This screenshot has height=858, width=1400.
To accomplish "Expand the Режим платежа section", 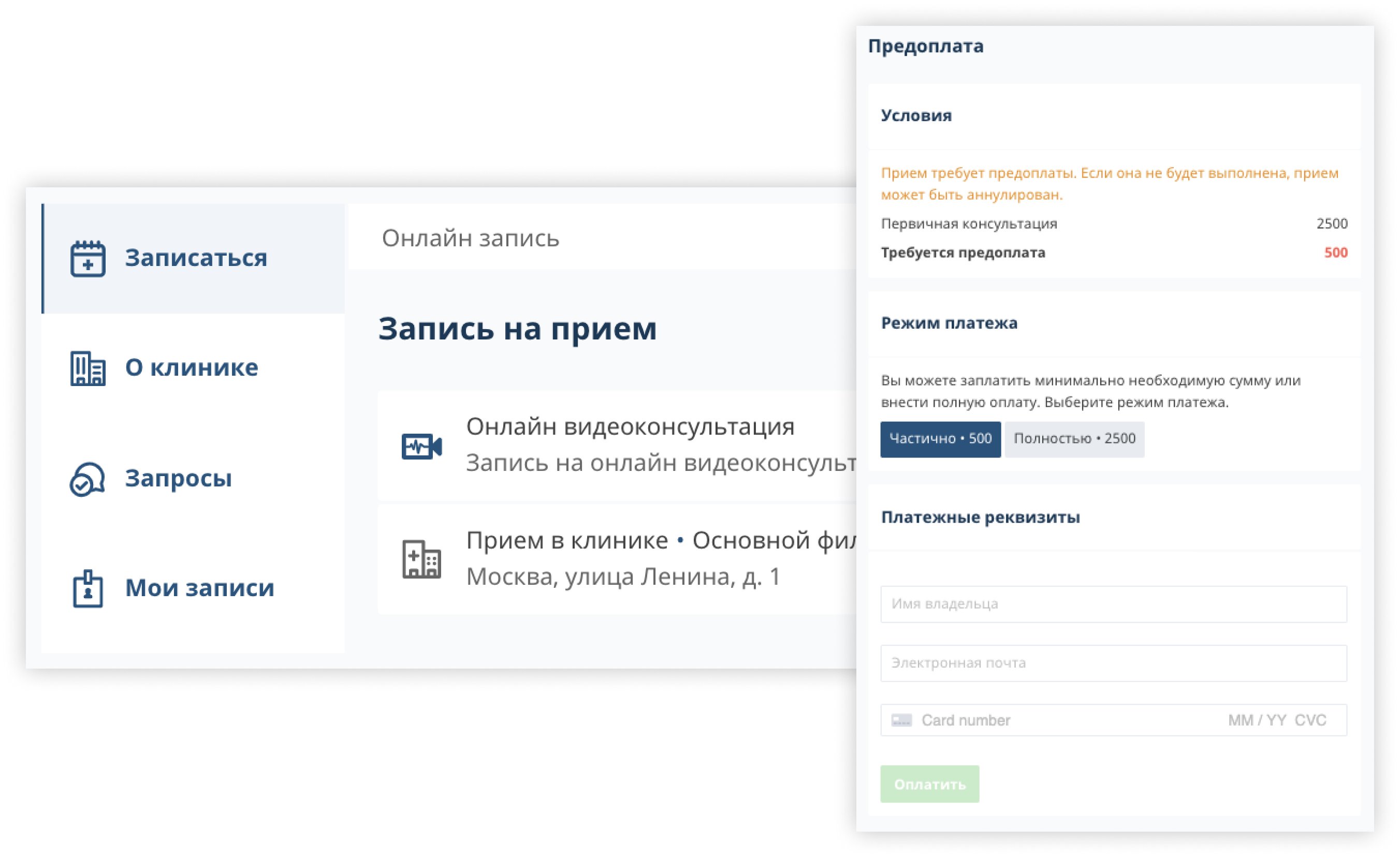I will [x=949, y=322].
